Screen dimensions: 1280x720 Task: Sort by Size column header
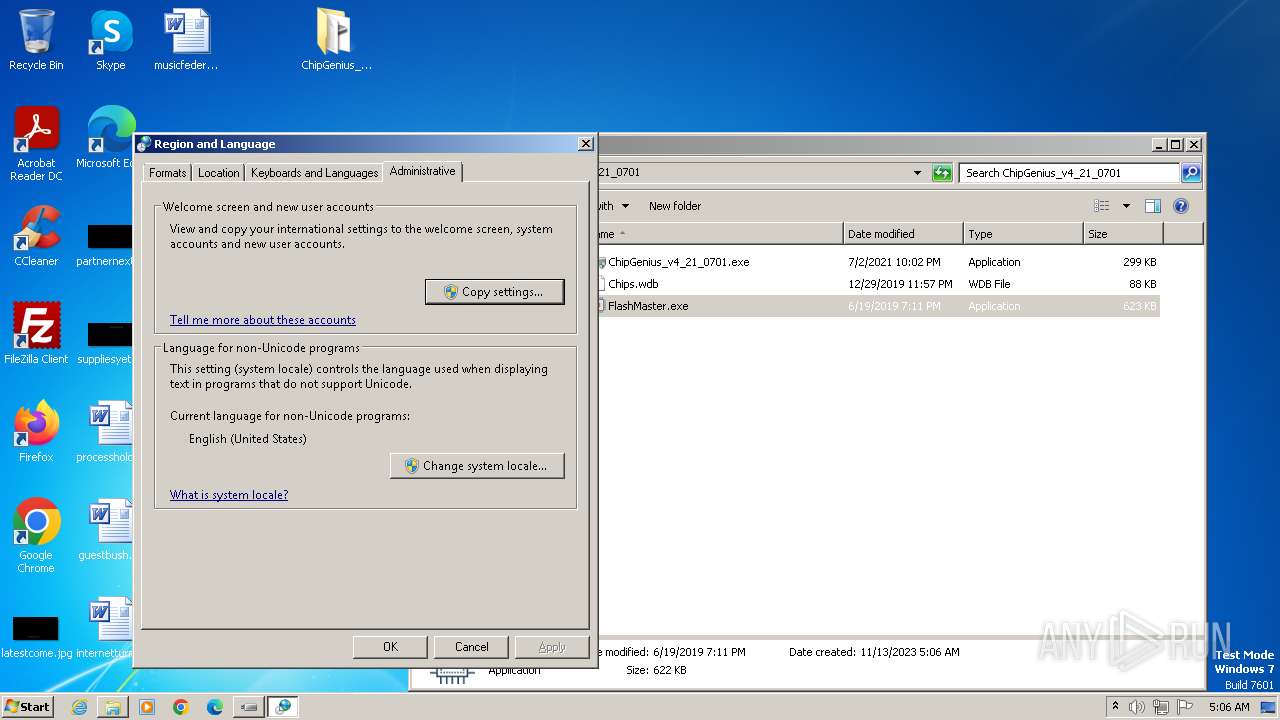(1123, 234)
